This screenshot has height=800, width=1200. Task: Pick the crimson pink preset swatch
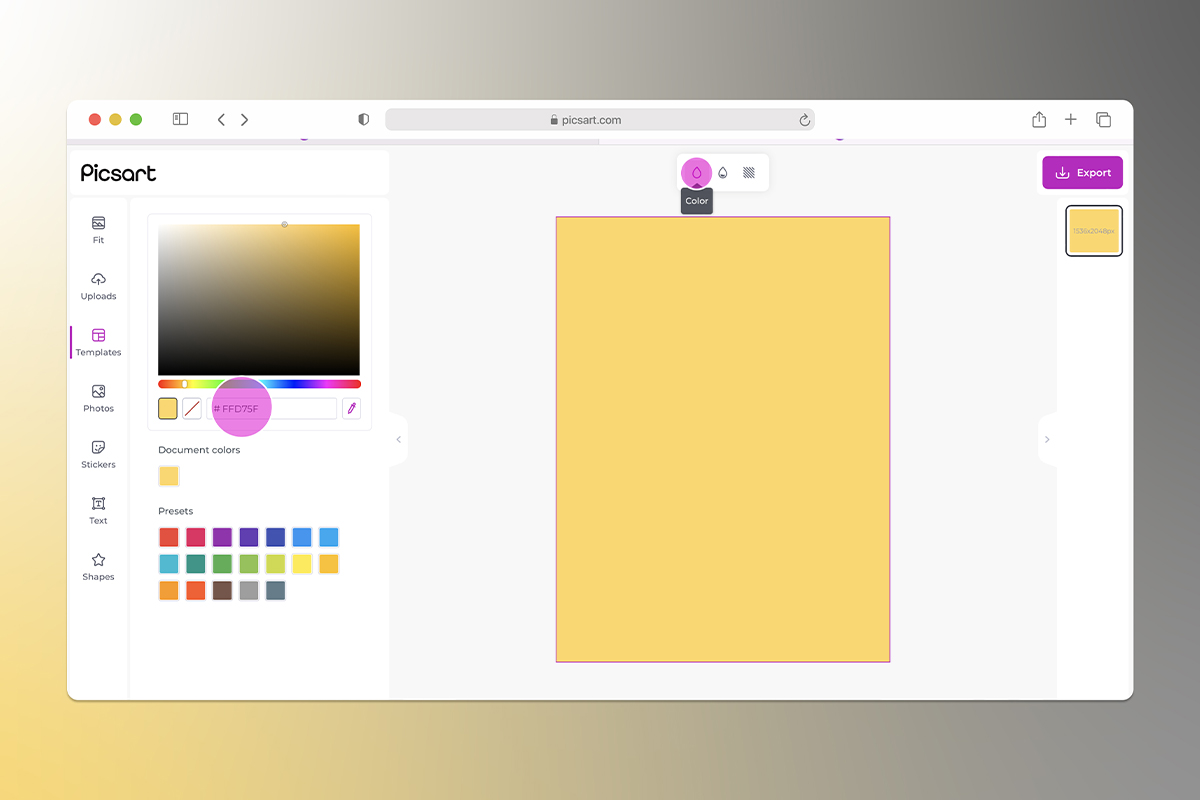pos(196,537)
